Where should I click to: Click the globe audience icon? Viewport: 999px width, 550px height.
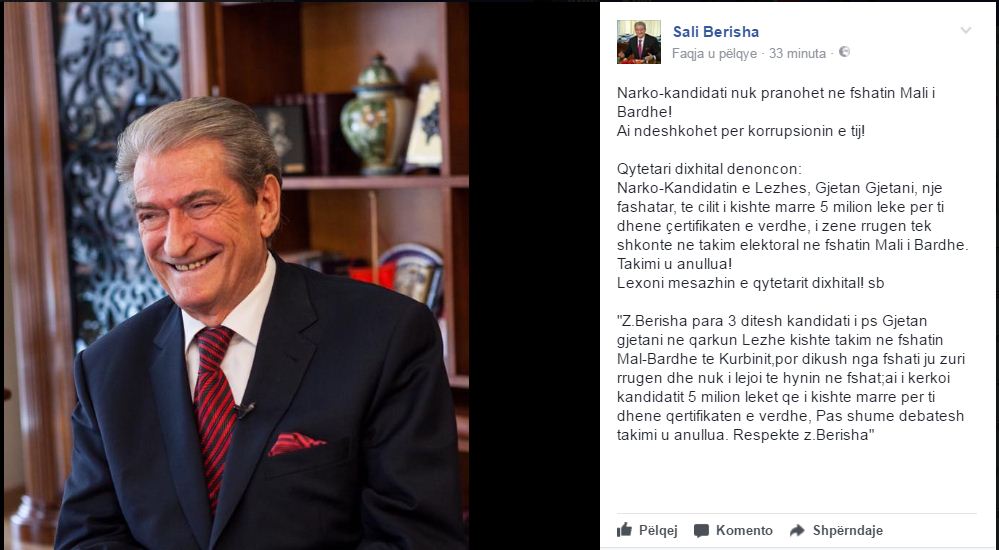(844, 52)
